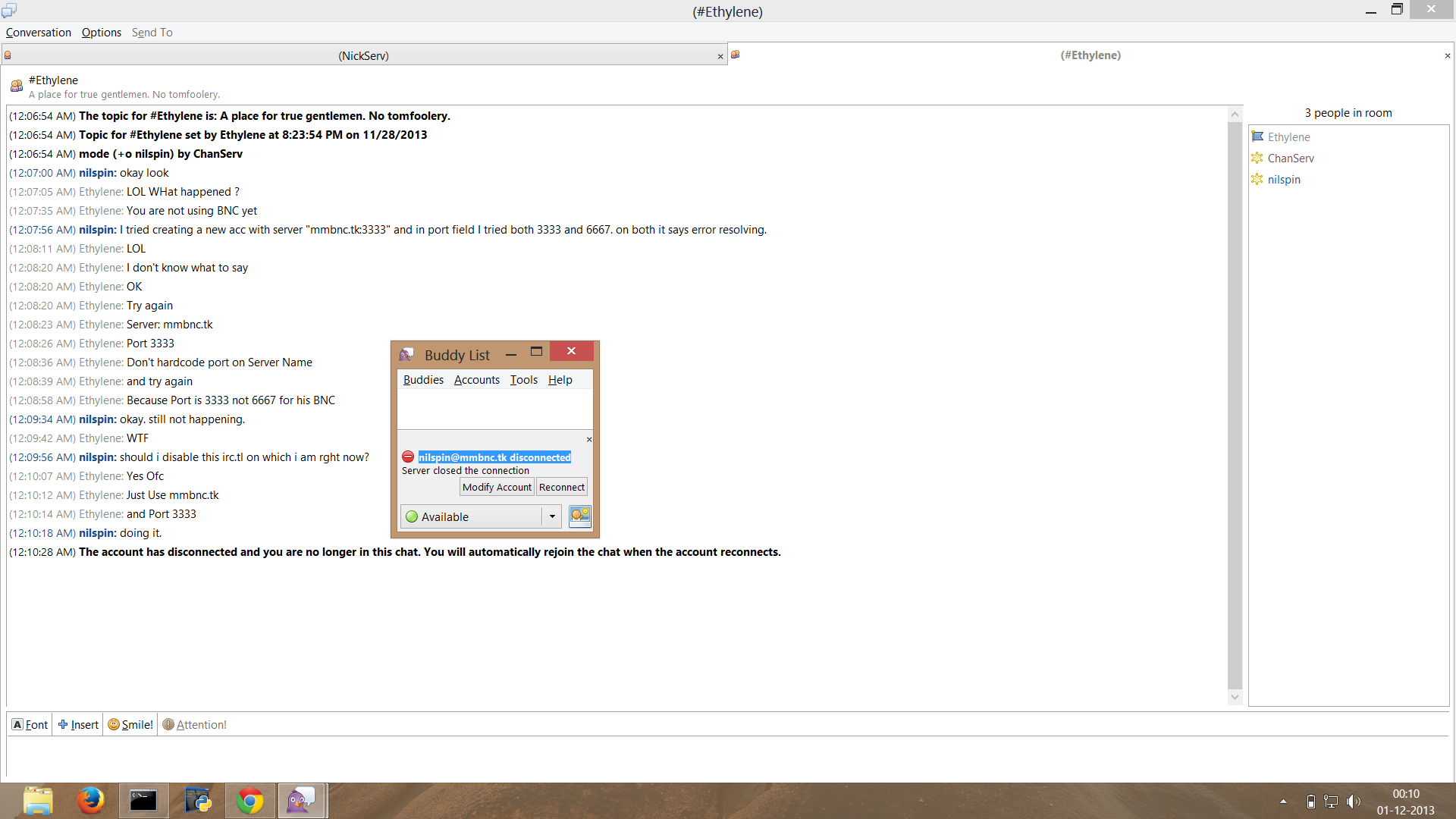Open the Tools menu in Buddy List
1456x819 pixels.
click(x=524, y=380)
